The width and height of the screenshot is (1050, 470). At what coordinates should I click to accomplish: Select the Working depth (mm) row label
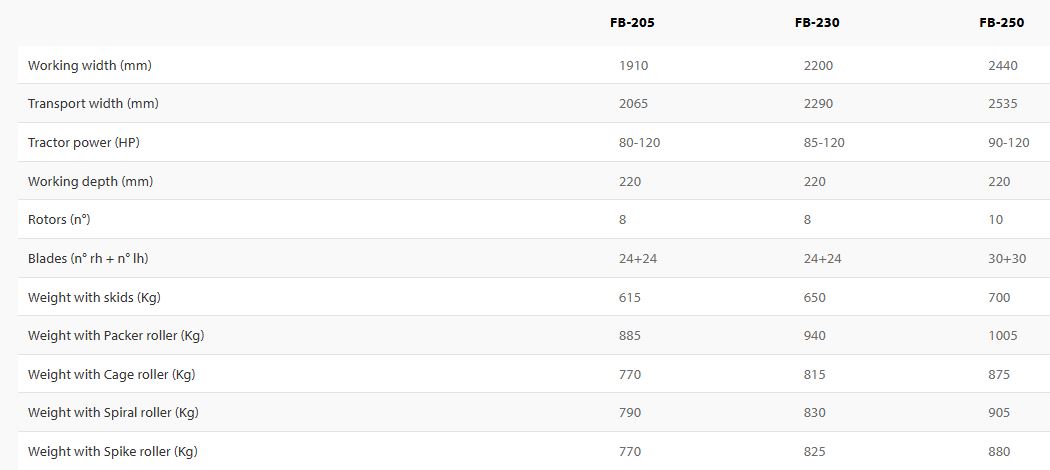tap(90, 181)
